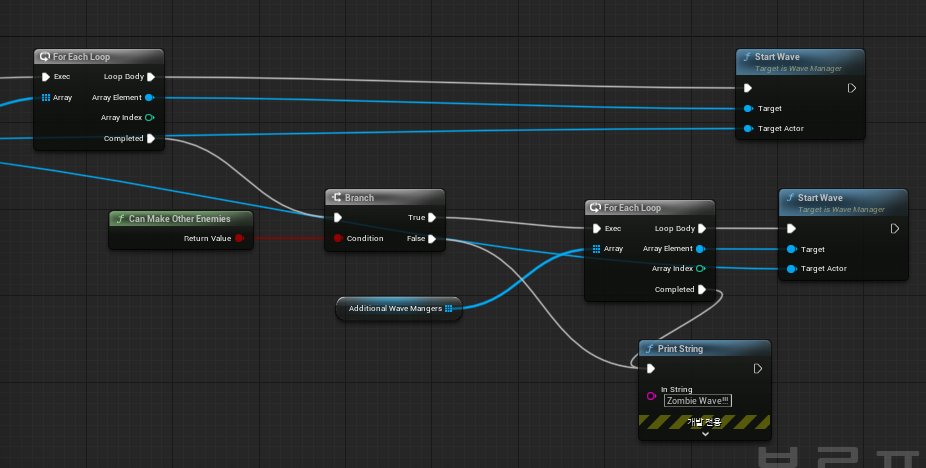Expand the Print String node's advanced options chevron
The image size is (926, 468).
pos(705,434)
